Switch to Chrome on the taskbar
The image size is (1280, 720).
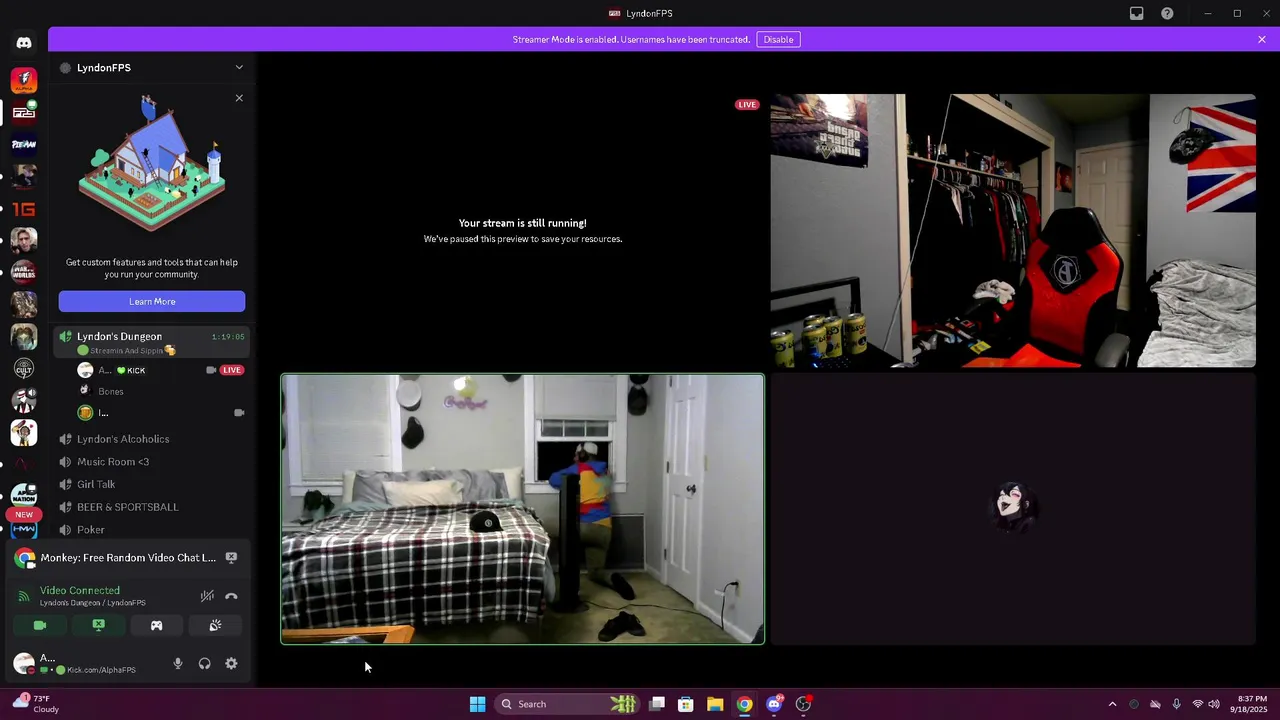tap(744, 704)
